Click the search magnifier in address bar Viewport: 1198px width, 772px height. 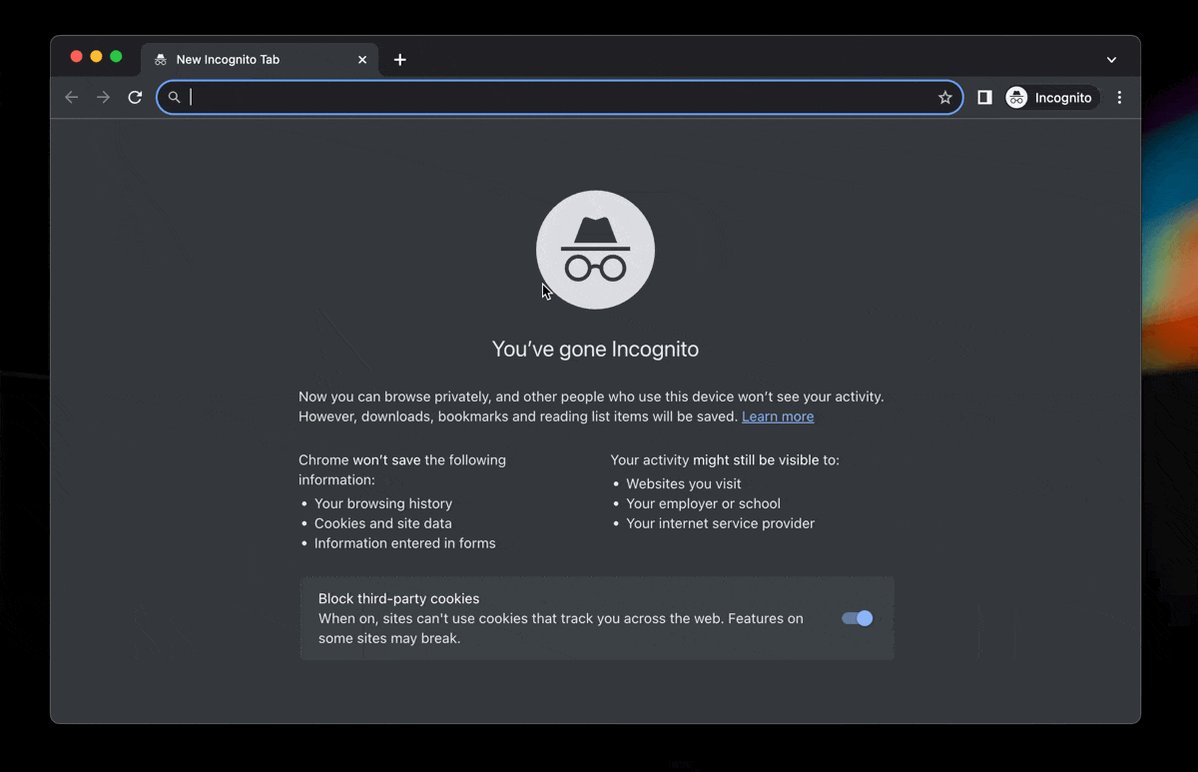coord(174,97)
